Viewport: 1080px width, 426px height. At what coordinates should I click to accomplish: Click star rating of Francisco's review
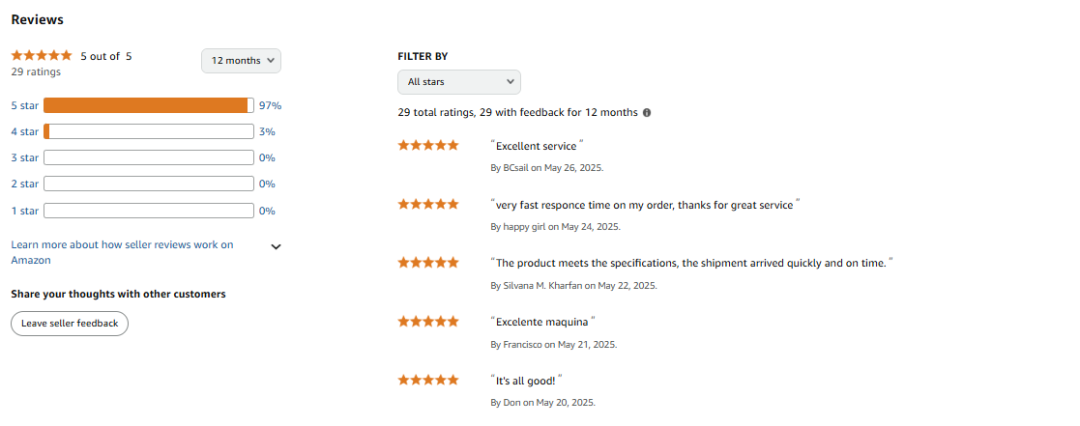click(428, 321)
